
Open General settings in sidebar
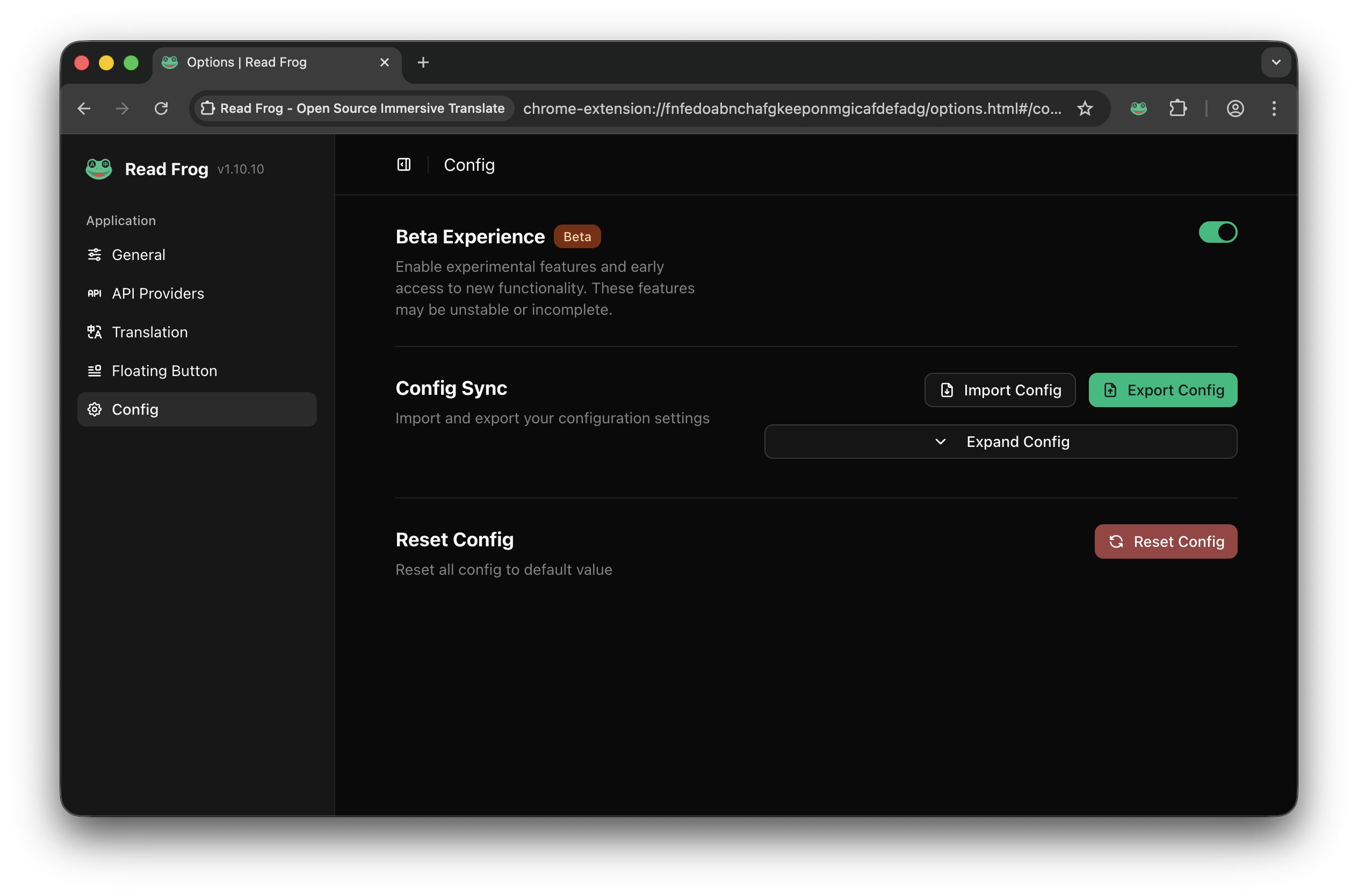(138, 255)
